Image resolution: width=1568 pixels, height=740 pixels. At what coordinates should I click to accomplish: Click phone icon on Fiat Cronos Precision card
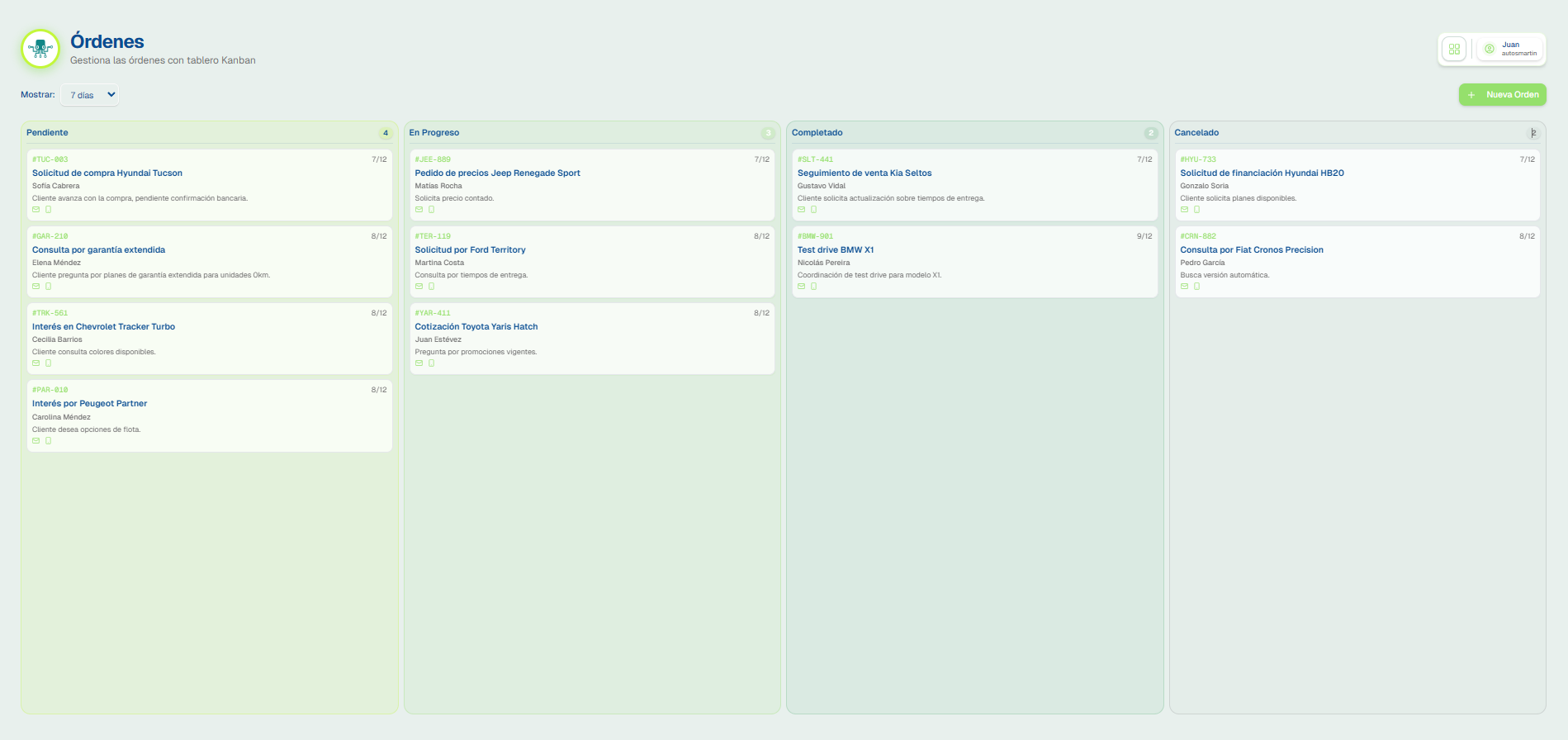[x=1196, y=287]
